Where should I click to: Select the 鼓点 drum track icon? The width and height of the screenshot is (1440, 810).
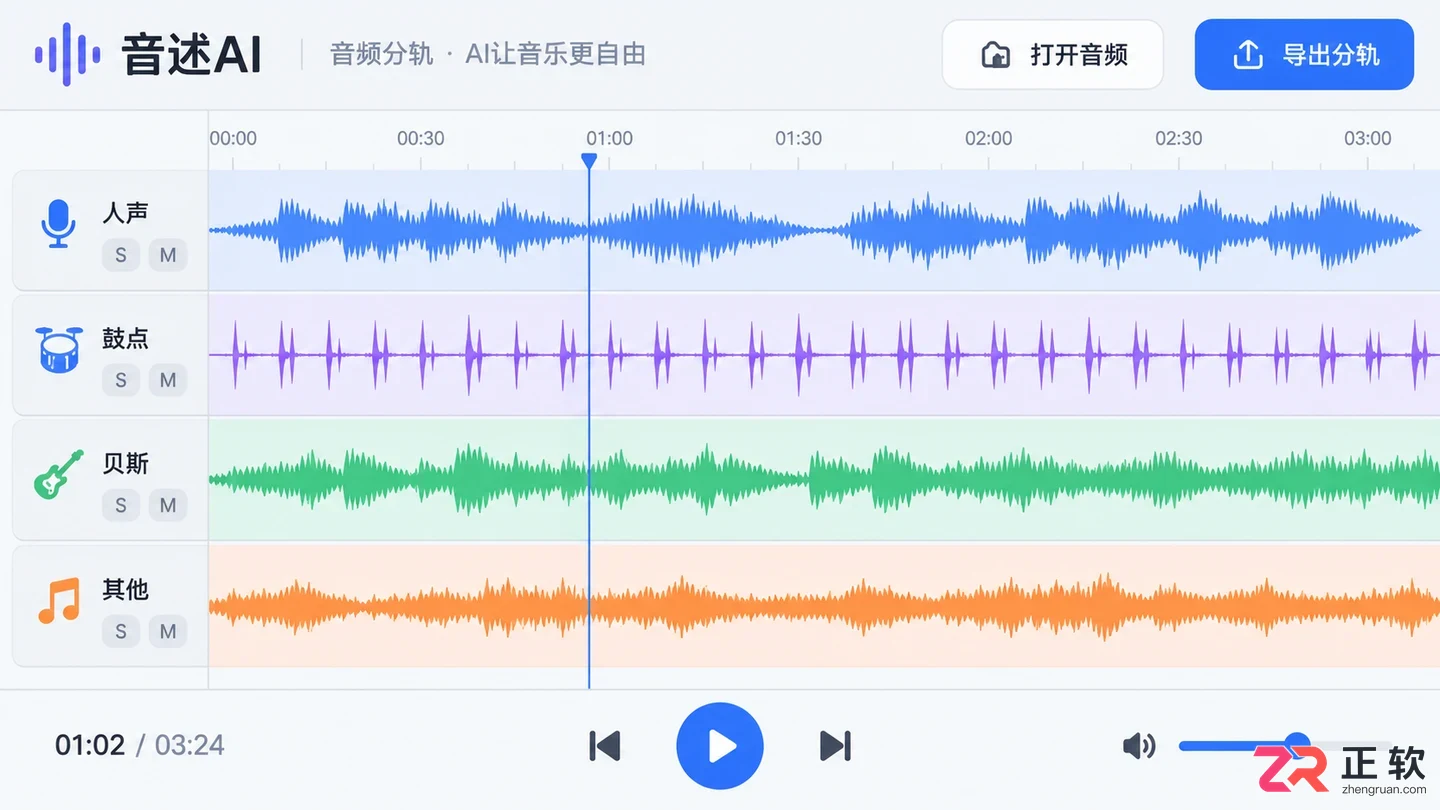click(58, 349)
